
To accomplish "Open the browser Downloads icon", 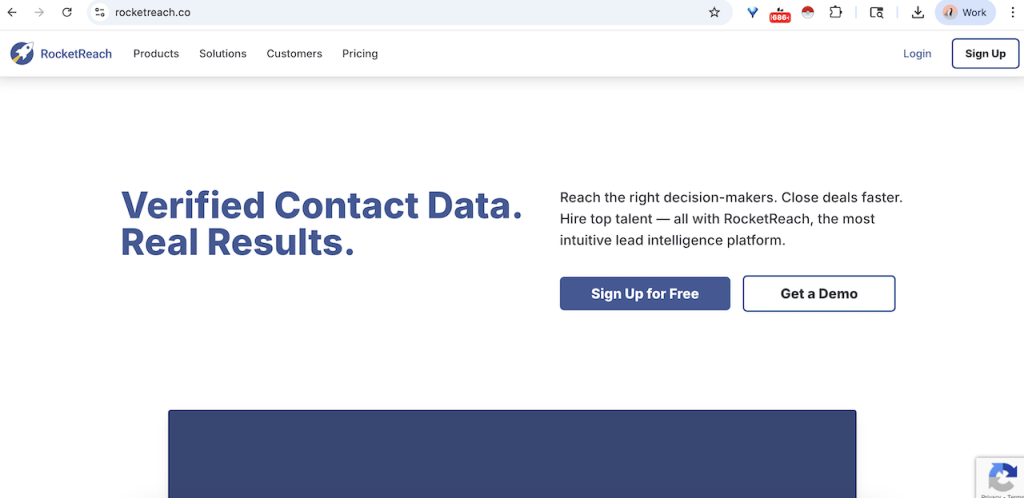I will click(918, 13).
